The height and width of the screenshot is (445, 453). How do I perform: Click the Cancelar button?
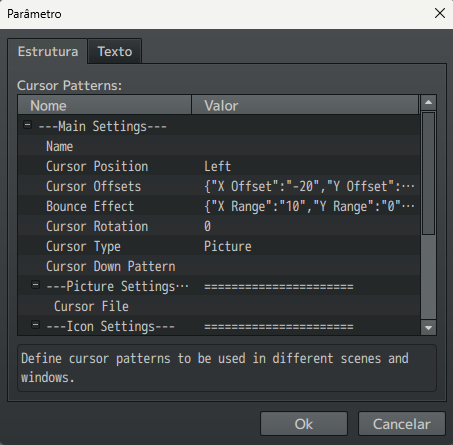402,424
